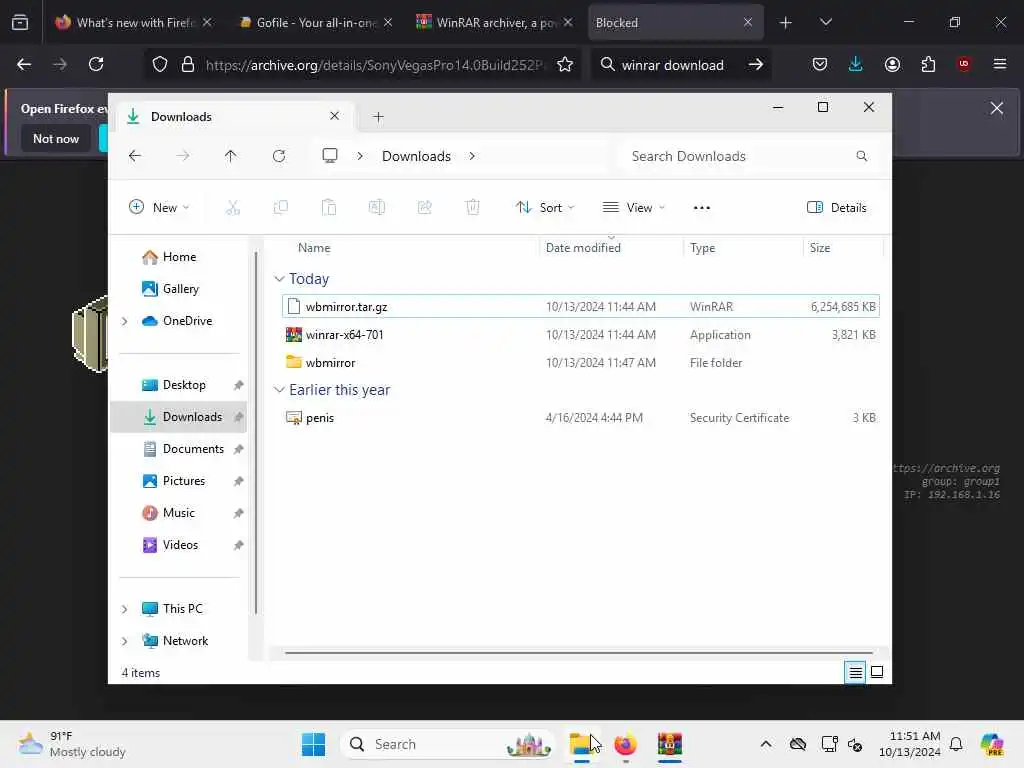The image size is (1024, 768).
Task: Click the Save to Pocket icon
Action: pyautogui.click(x=820, y=64)
